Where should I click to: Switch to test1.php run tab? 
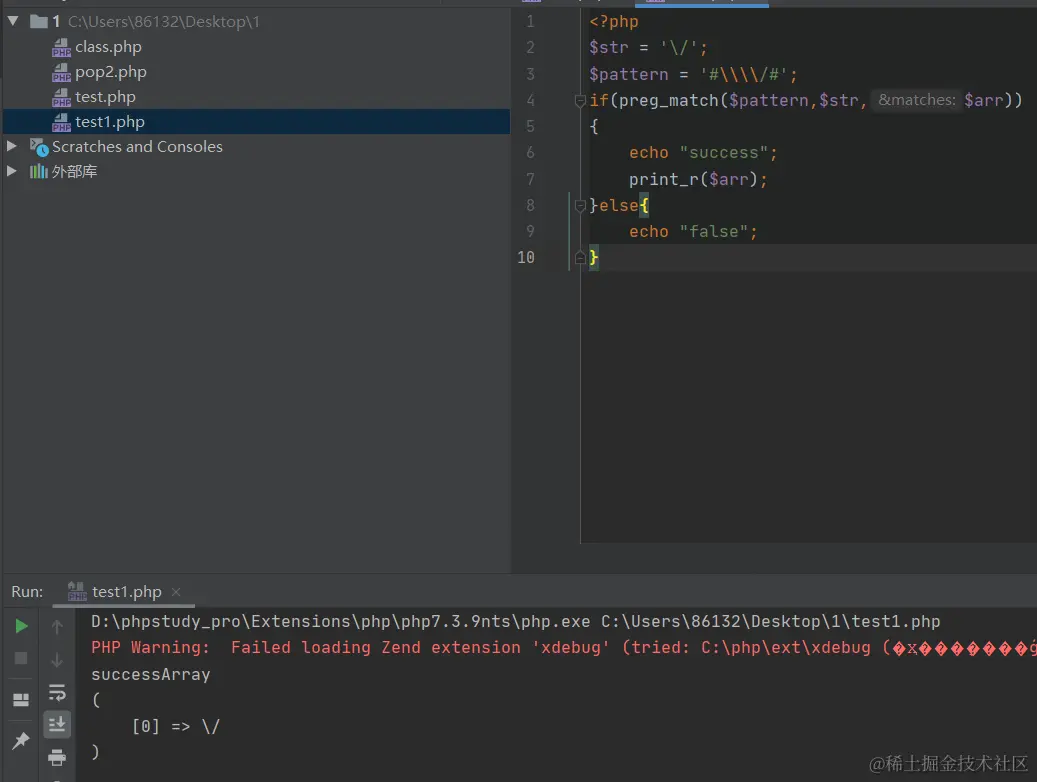pos(126,591)
